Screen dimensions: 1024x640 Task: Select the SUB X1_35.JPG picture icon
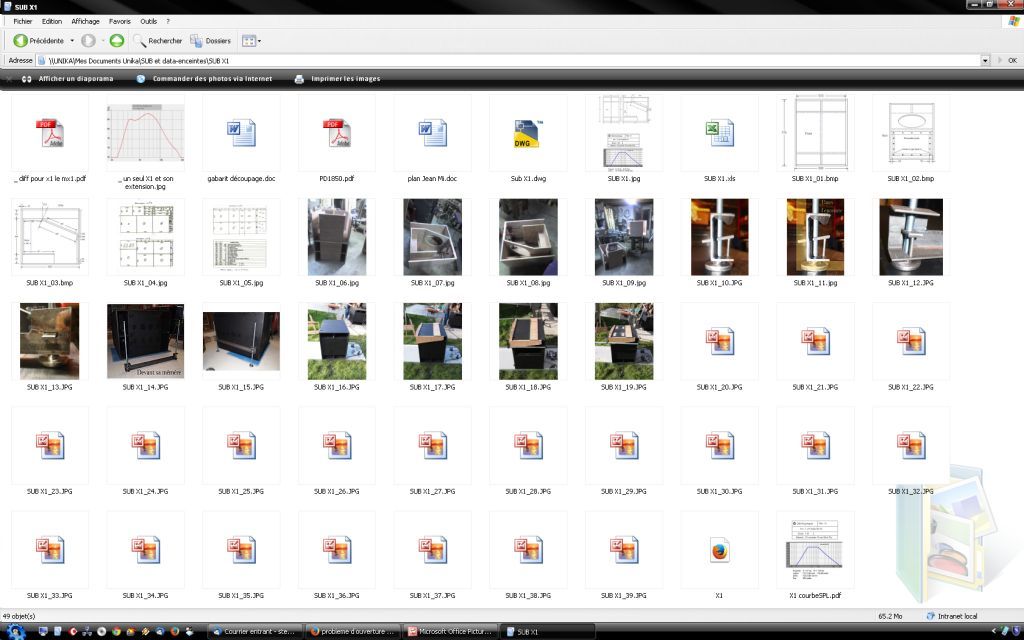(241, 550)
